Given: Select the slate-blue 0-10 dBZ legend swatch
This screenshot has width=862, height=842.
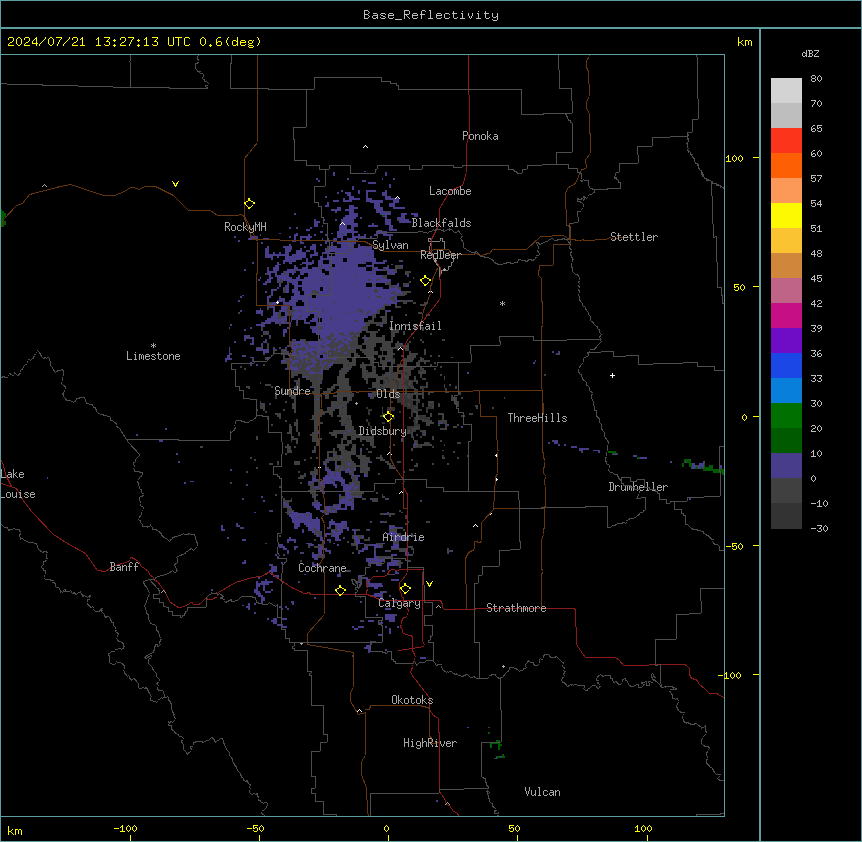Looking at the screenshot, I should pos(786,466).
